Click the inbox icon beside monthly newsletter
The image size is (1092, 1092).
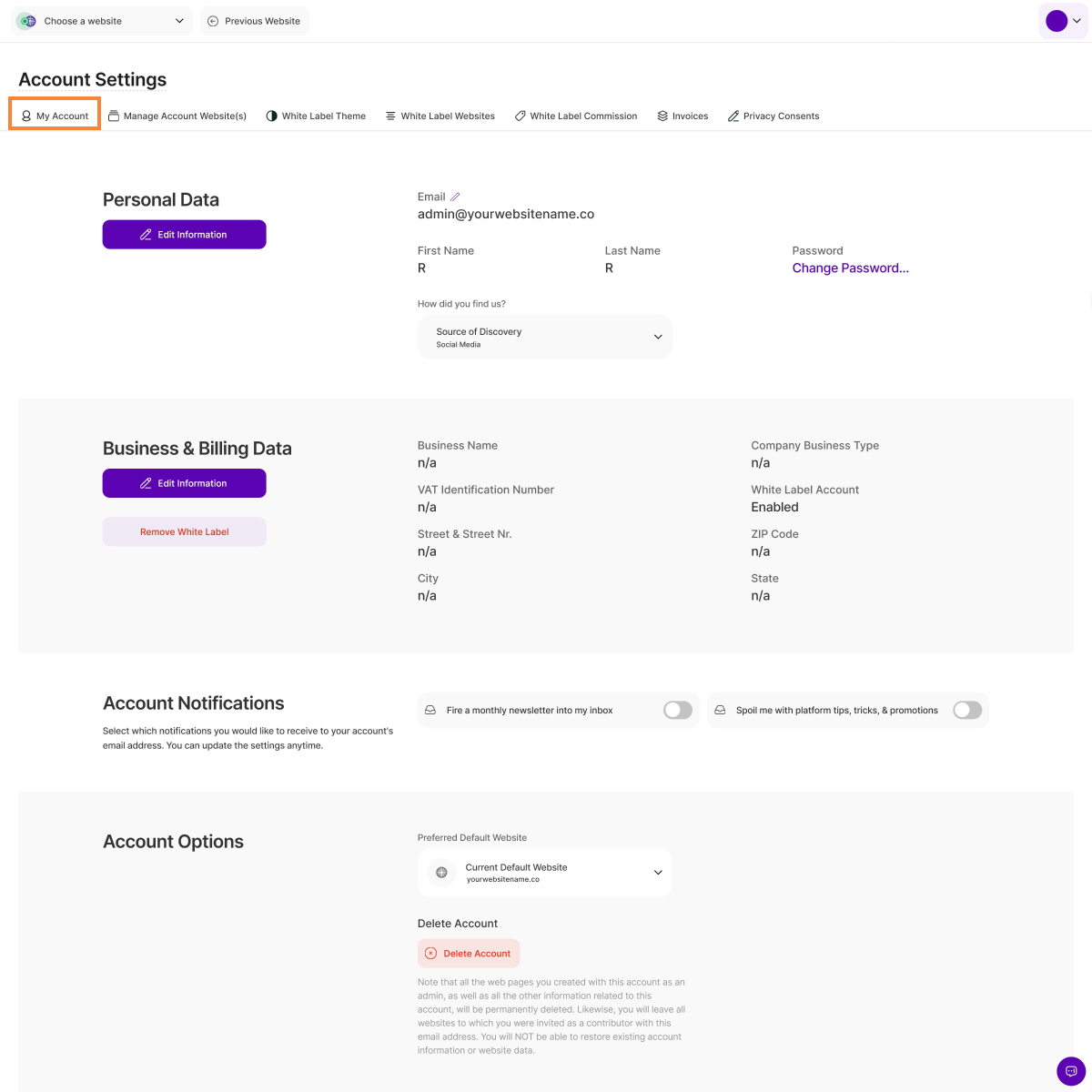[430, 710]
